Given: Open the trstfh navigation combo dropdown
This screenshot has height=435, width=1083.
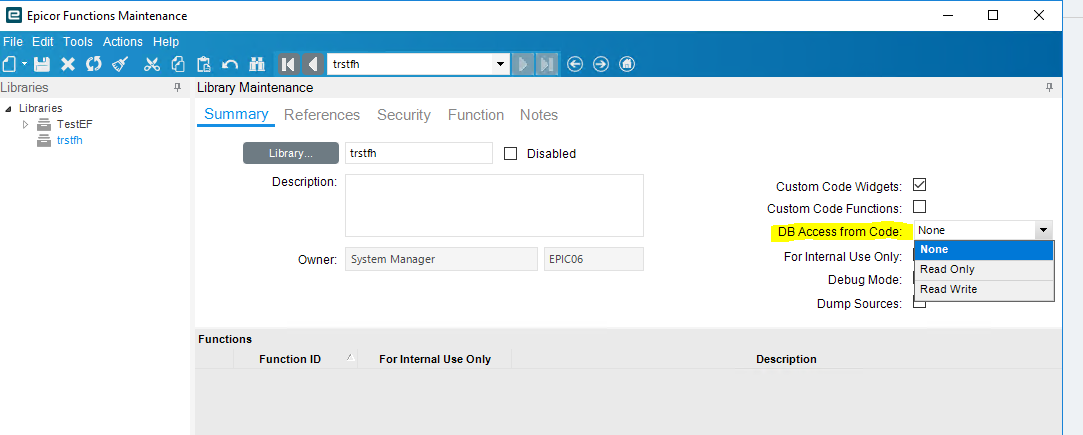Looking at the screenshot, I should 501,64.
